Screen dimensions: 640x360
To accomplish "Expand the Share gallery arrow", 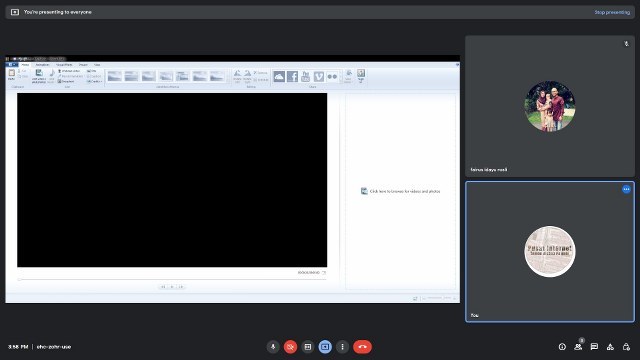I will pyautogui.click(x=340, y=80).
